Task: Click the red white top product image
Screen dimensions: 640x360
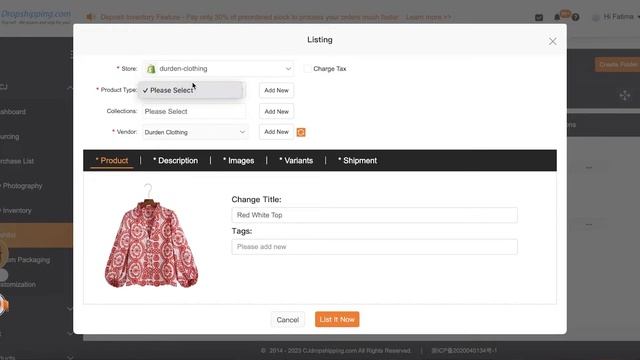Action: [151, 236]
